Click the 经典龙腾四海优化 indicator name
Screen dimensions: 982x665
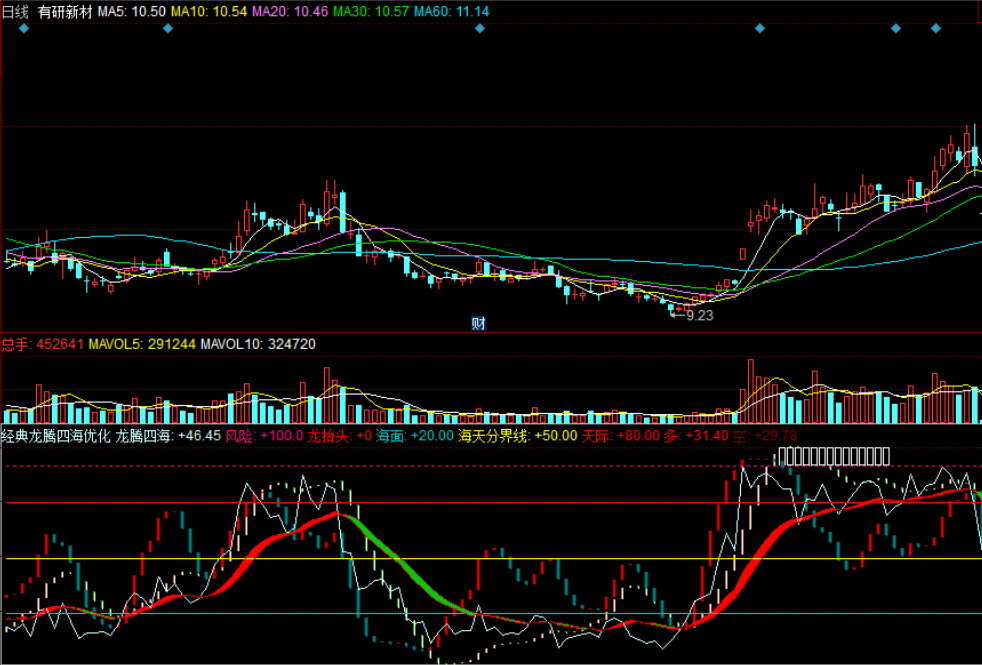pos(56,436)
